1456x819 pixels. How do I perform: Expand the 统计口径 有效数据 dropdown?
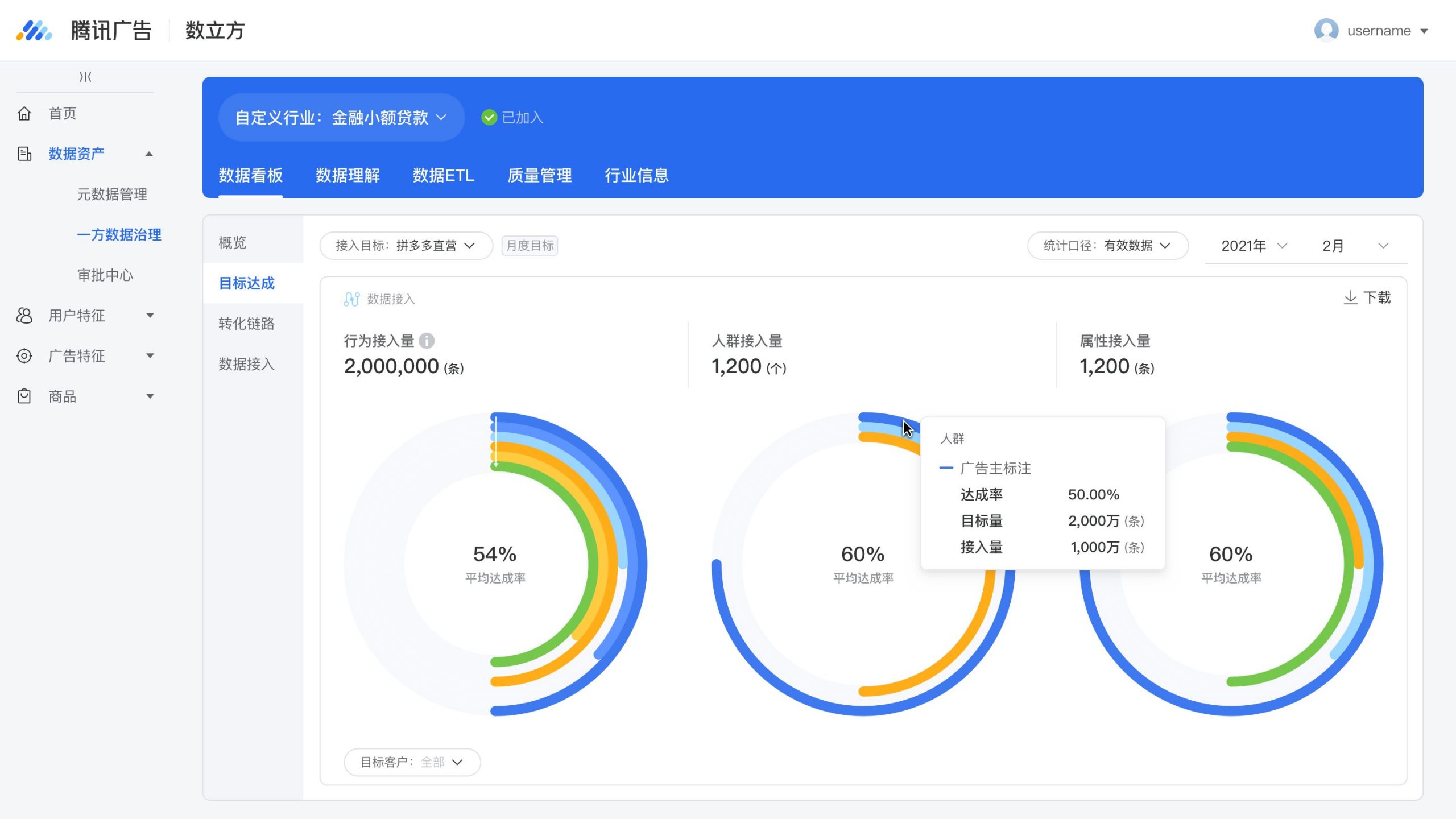1107,246
